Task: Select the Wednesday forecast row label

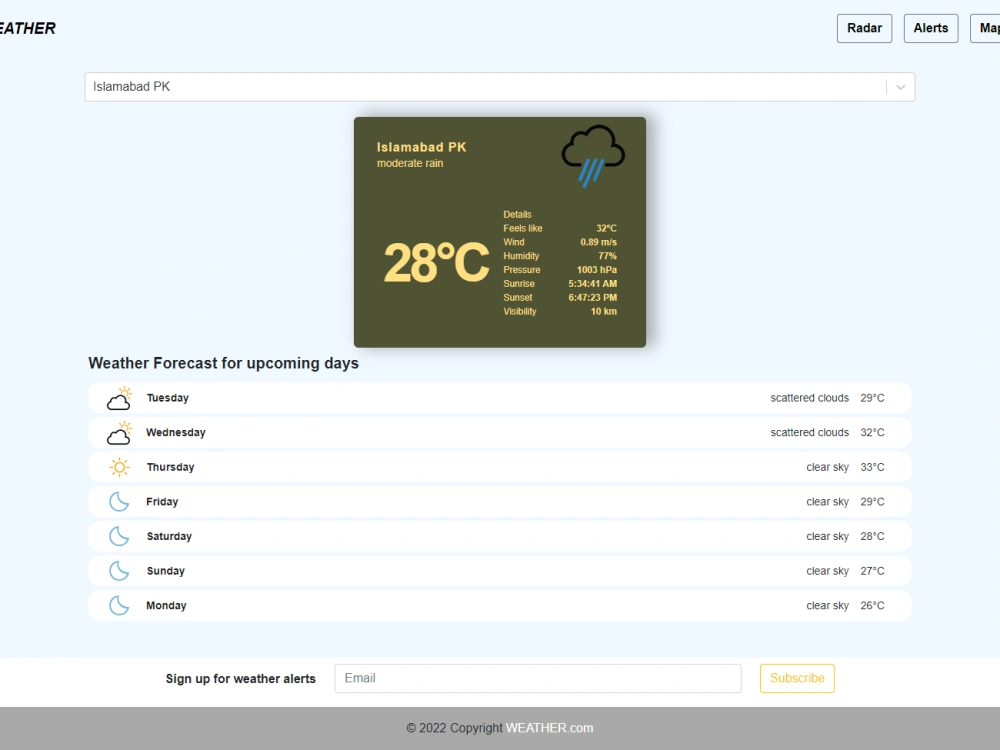Action: (176, 432)
